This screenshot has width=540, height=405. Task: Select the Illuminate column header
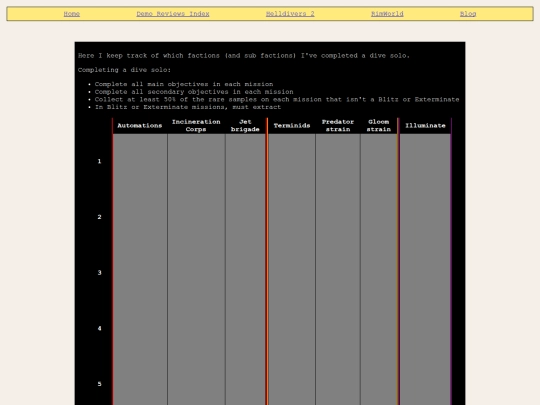click(425, 126)
